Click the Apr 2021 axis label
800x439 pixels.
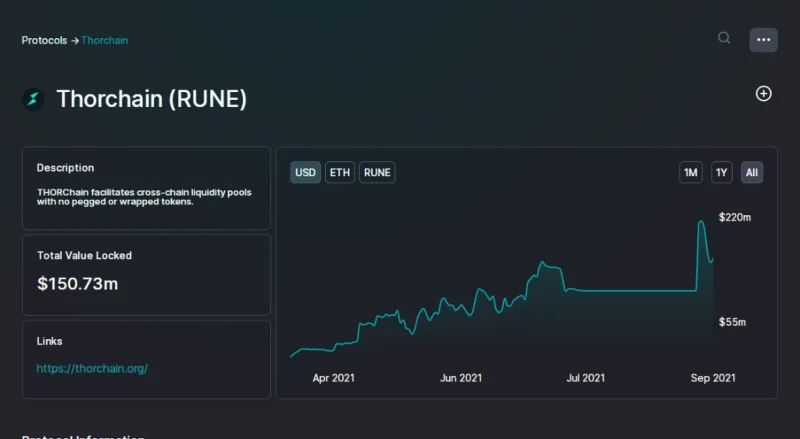(334, 378)
